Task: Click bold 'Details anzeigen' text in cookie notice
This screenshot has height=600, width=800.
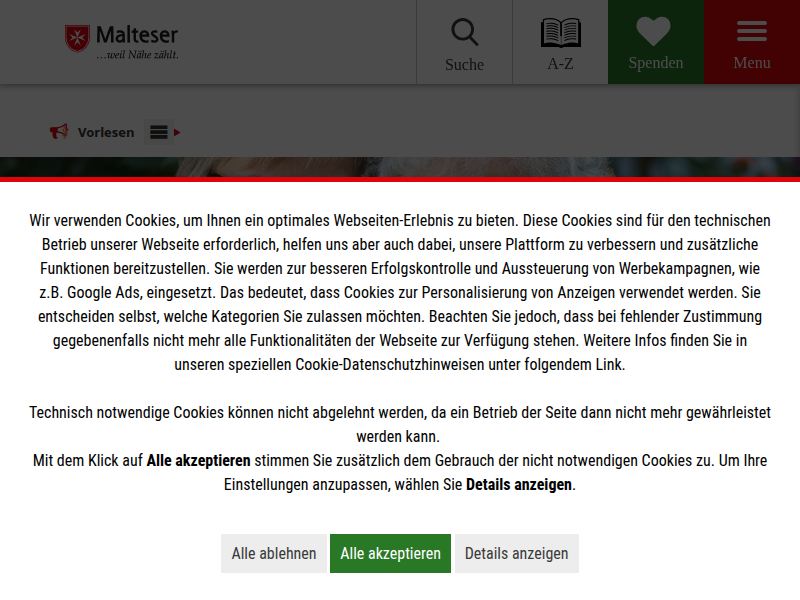Action: 519,484
